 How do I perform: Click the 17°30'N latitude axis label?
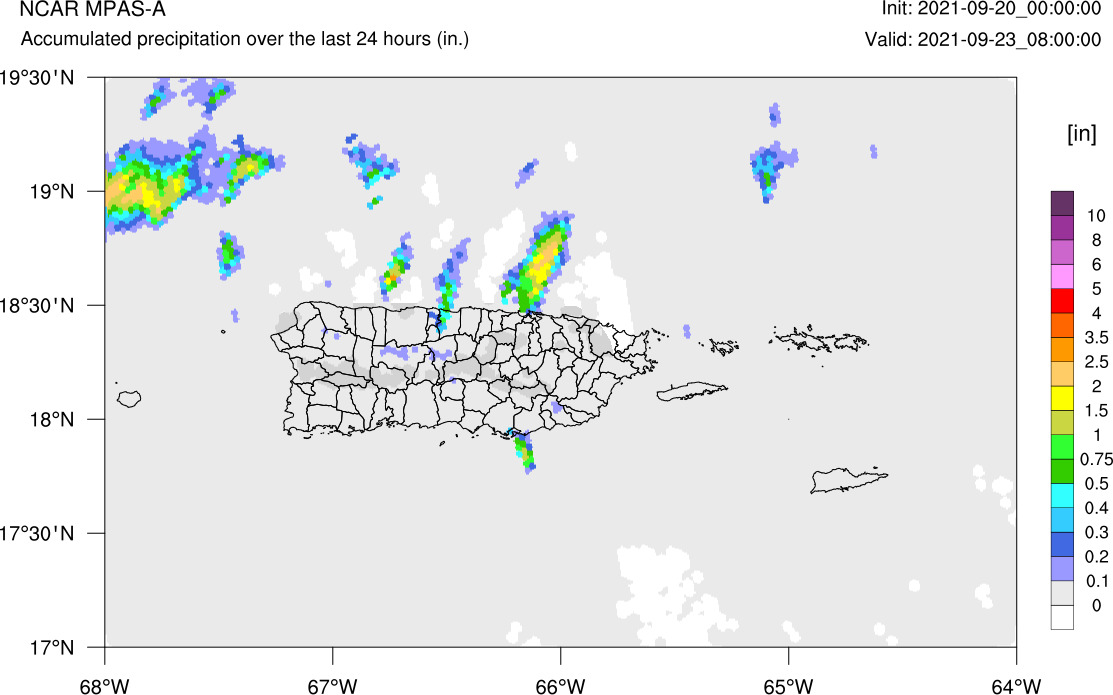pos(37,533)
